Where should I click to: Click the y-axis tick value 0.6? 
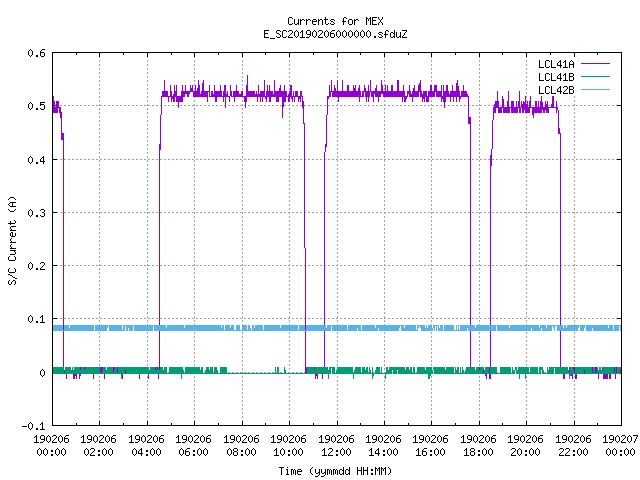click(x=37, y=53)
